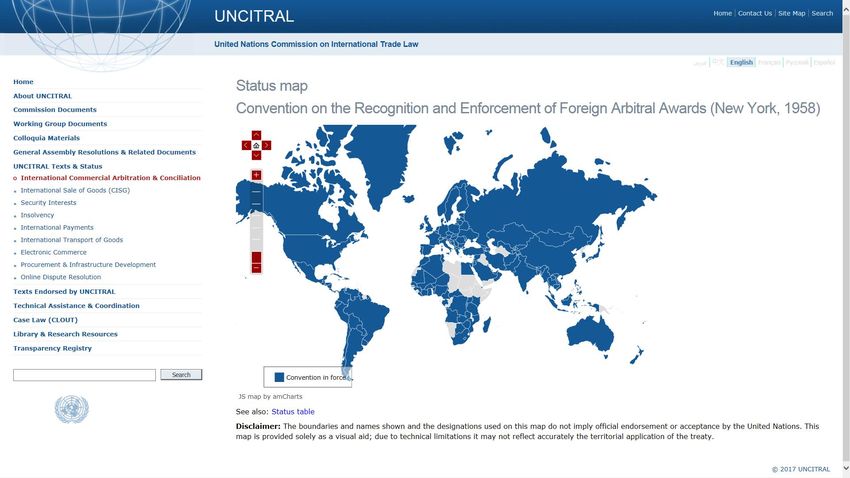
Task: Zoom in on the map with plus
Action: 256,175
